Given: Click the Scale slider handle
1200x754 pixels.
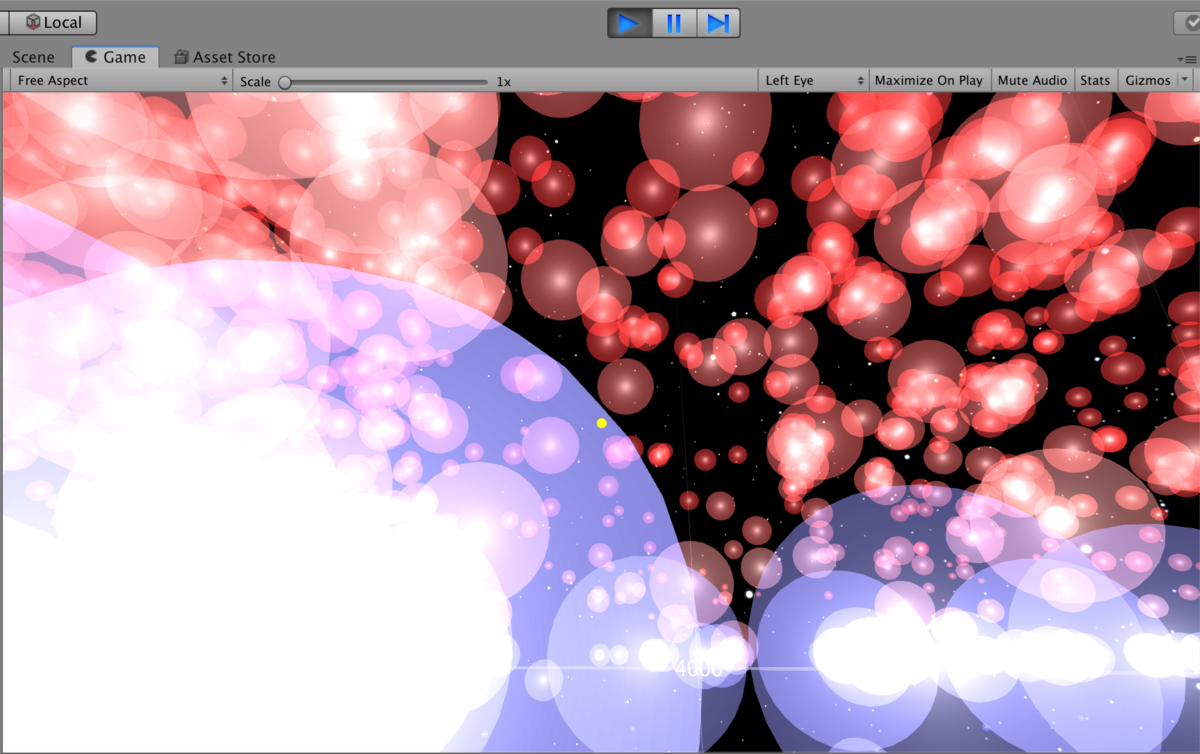Looking at the screenshot, I should pyautogui.click(x=285, y=82).
